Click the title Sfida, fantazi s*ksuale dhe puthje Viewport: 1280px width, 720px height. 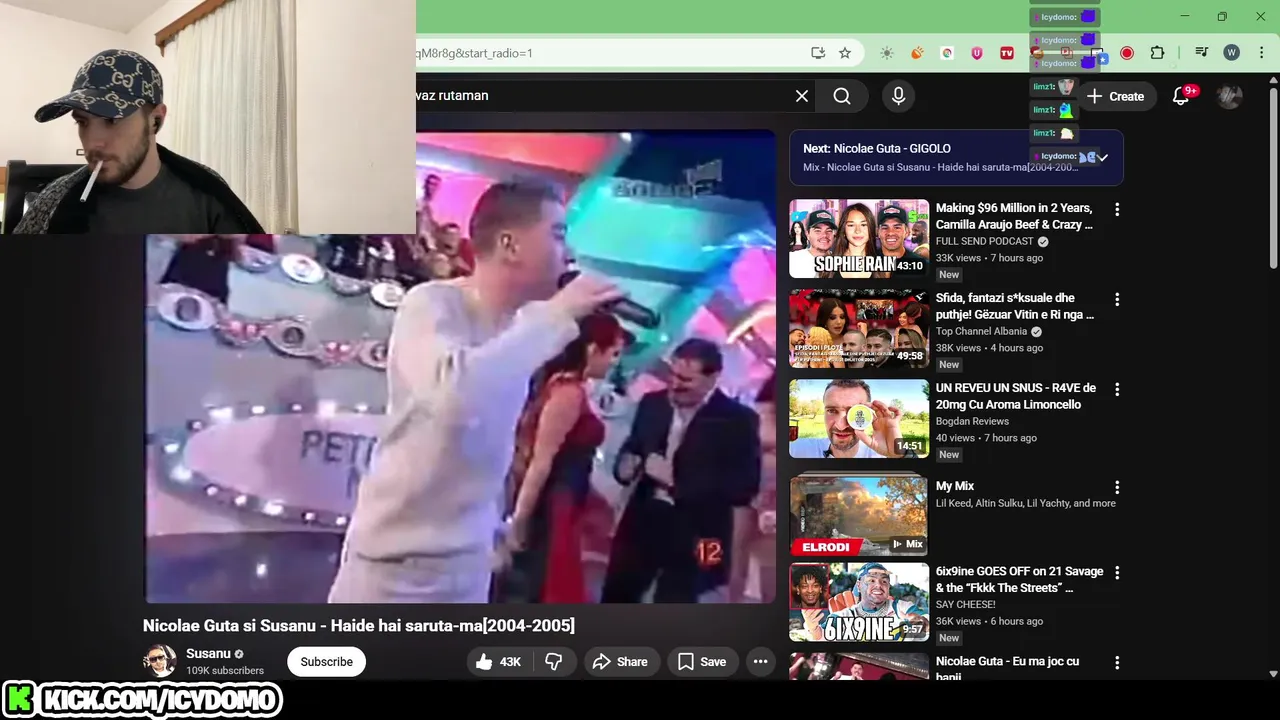click(x=1015, y=306)
